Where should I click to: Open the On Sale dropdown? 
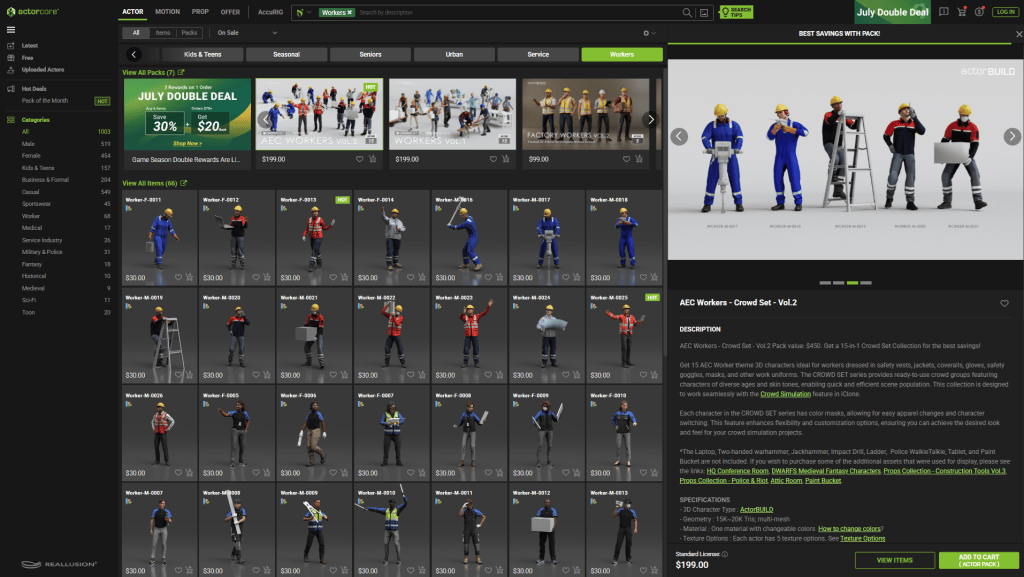[x=247, y=33]
